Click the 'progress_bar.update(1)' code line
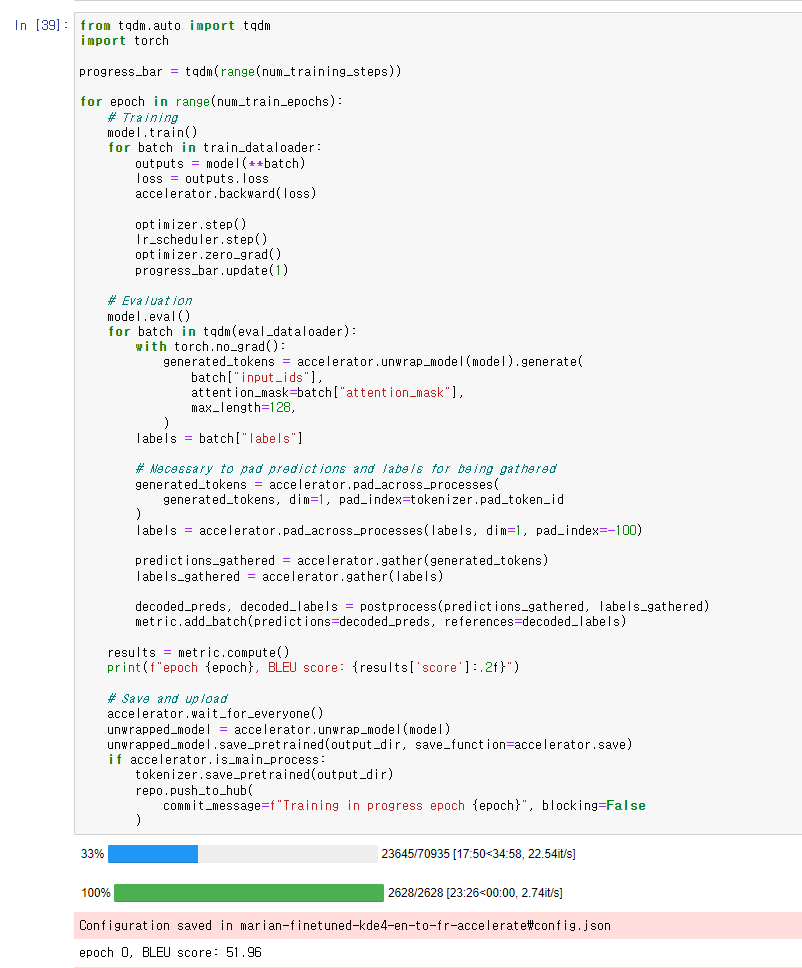802x968 pixels. click(212, 270)
